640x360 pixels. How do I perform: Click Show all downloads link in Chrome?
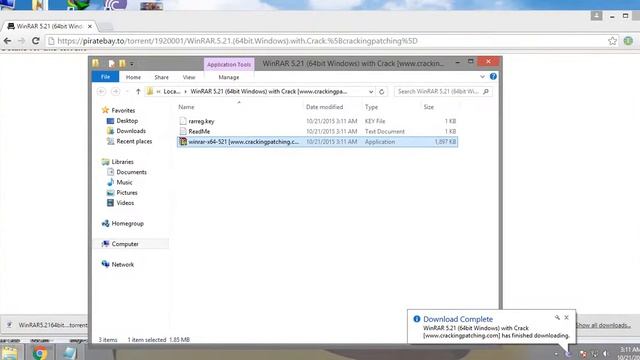pos(603,325)
